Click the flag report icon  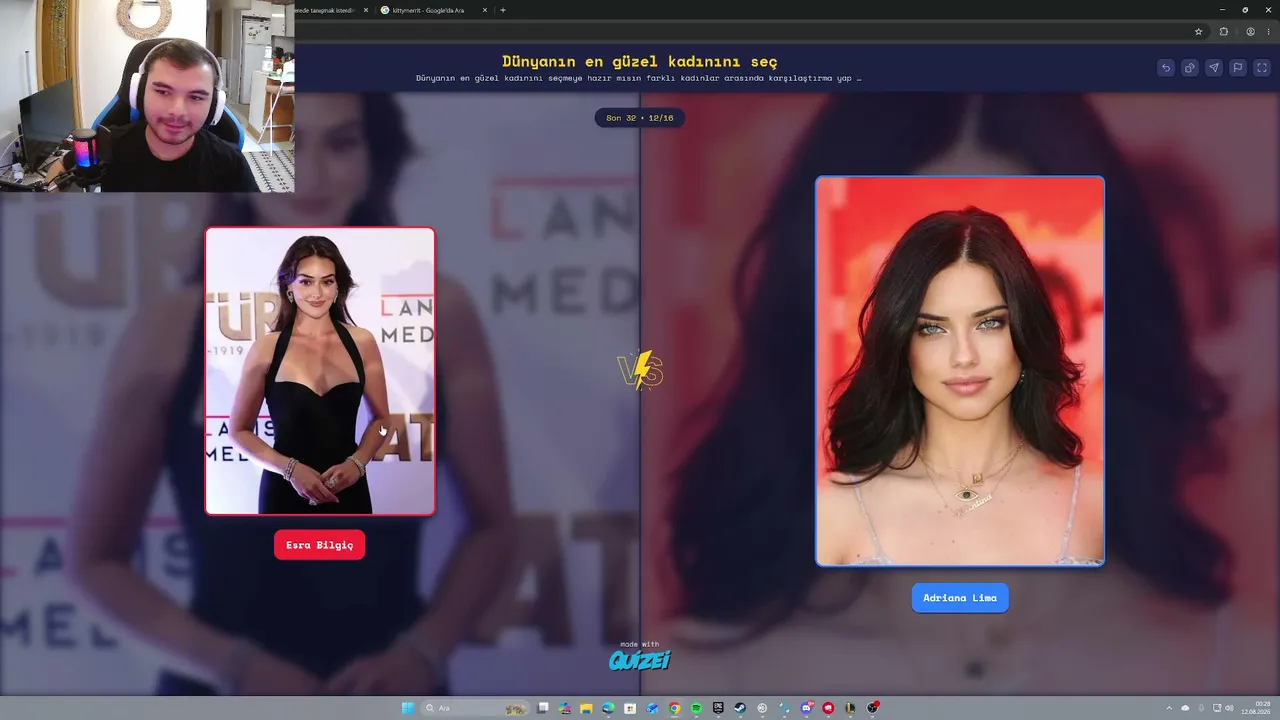tap(1238, 68)
